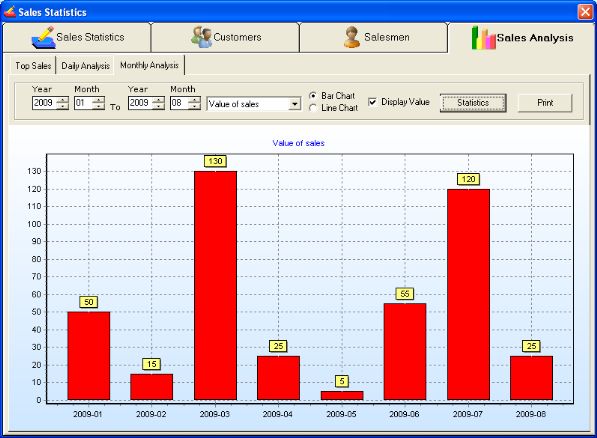597x438 pixels.
Task: Increase the start Month spinner value
Action: [98, 100]
